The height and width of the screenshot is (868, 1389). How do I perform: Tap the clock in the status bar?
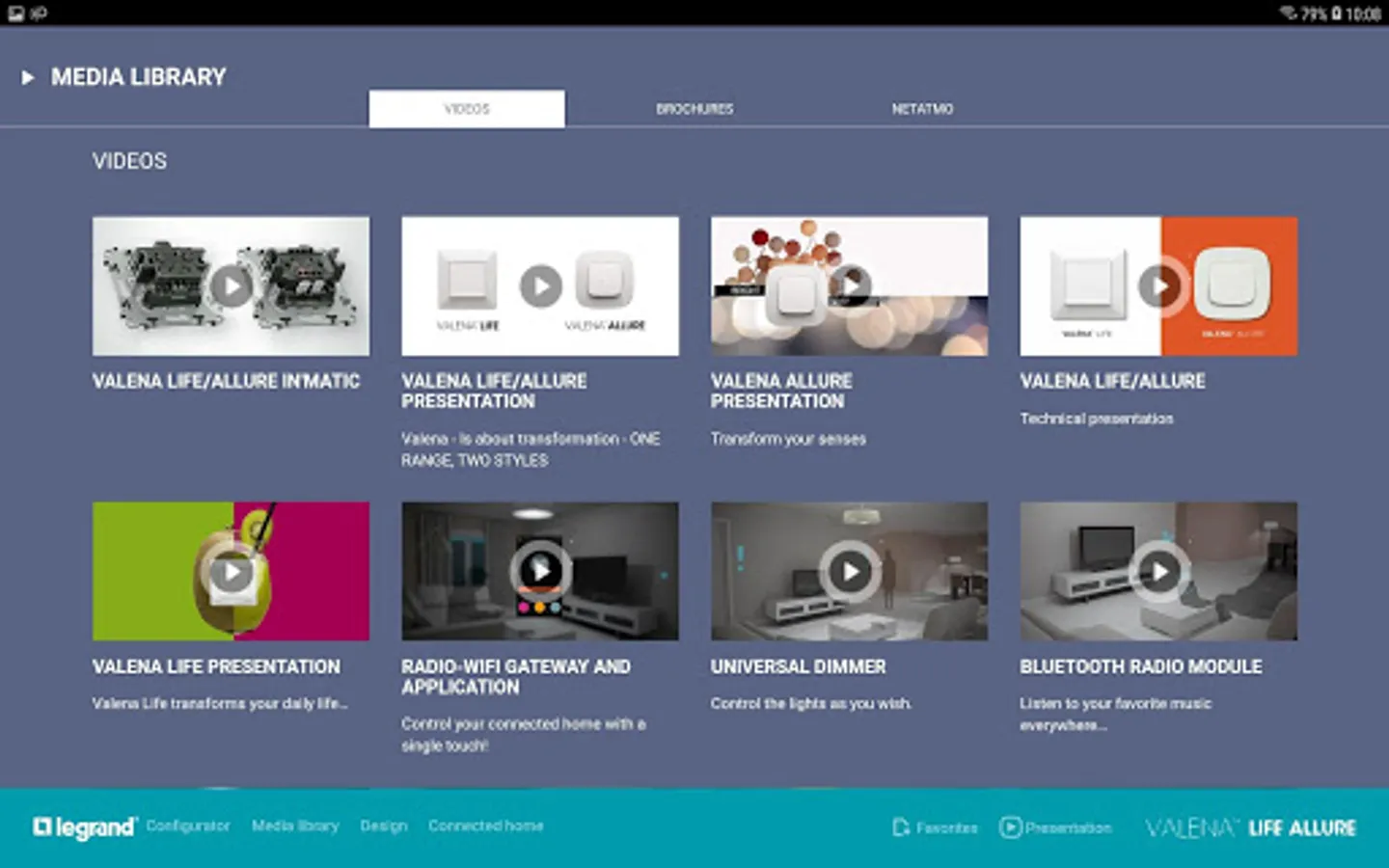pos(1363,14)
